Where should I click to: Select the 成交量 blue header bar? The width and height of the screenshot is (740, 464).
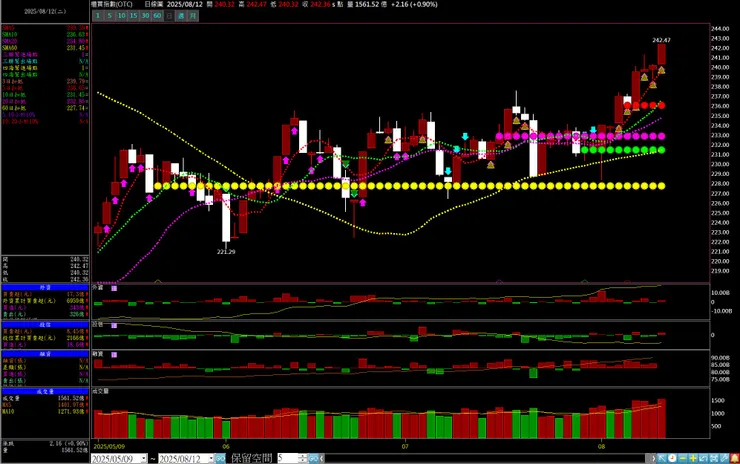[x=45, y=391]
